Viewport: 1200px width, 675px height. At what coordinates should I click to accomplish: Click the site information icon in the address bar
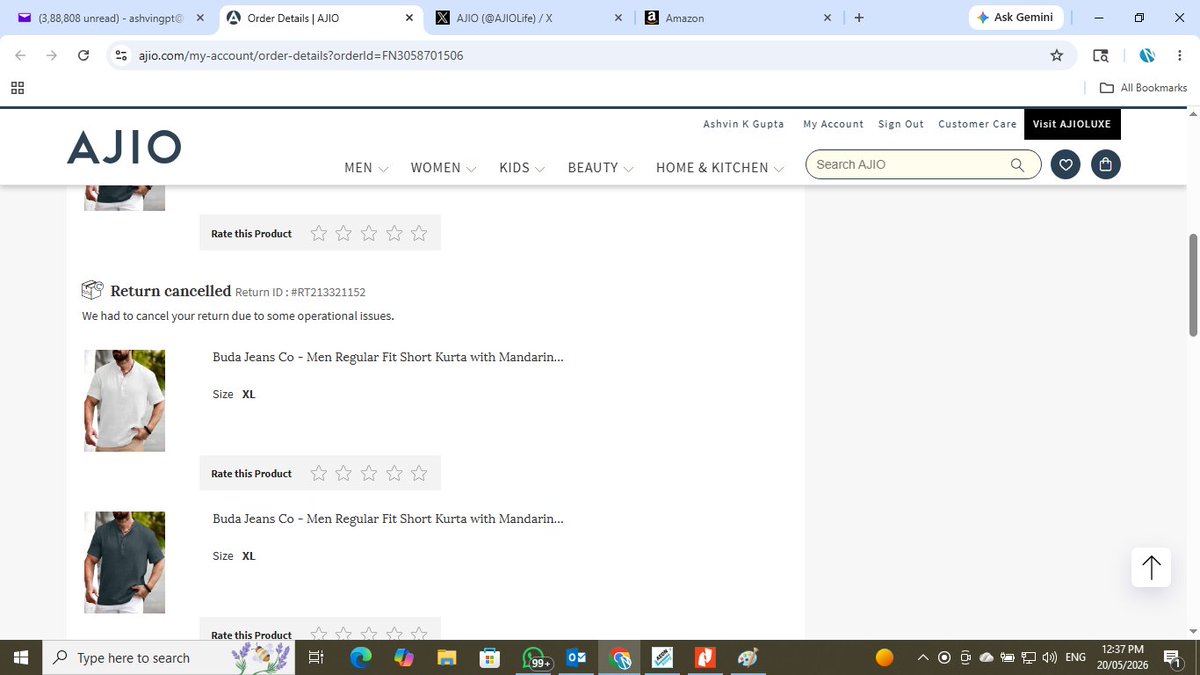121,55
